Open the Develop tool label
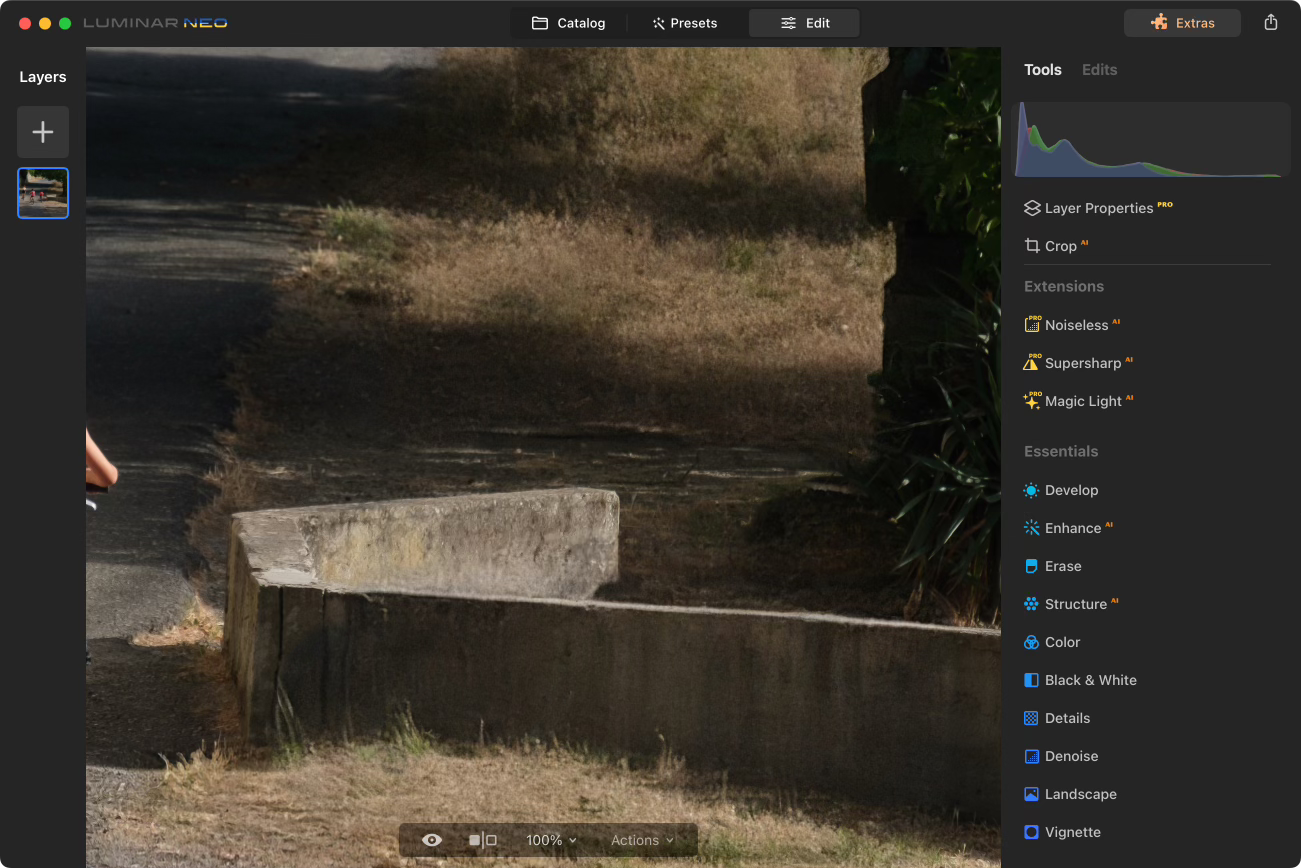 (x=1072, y=490)
